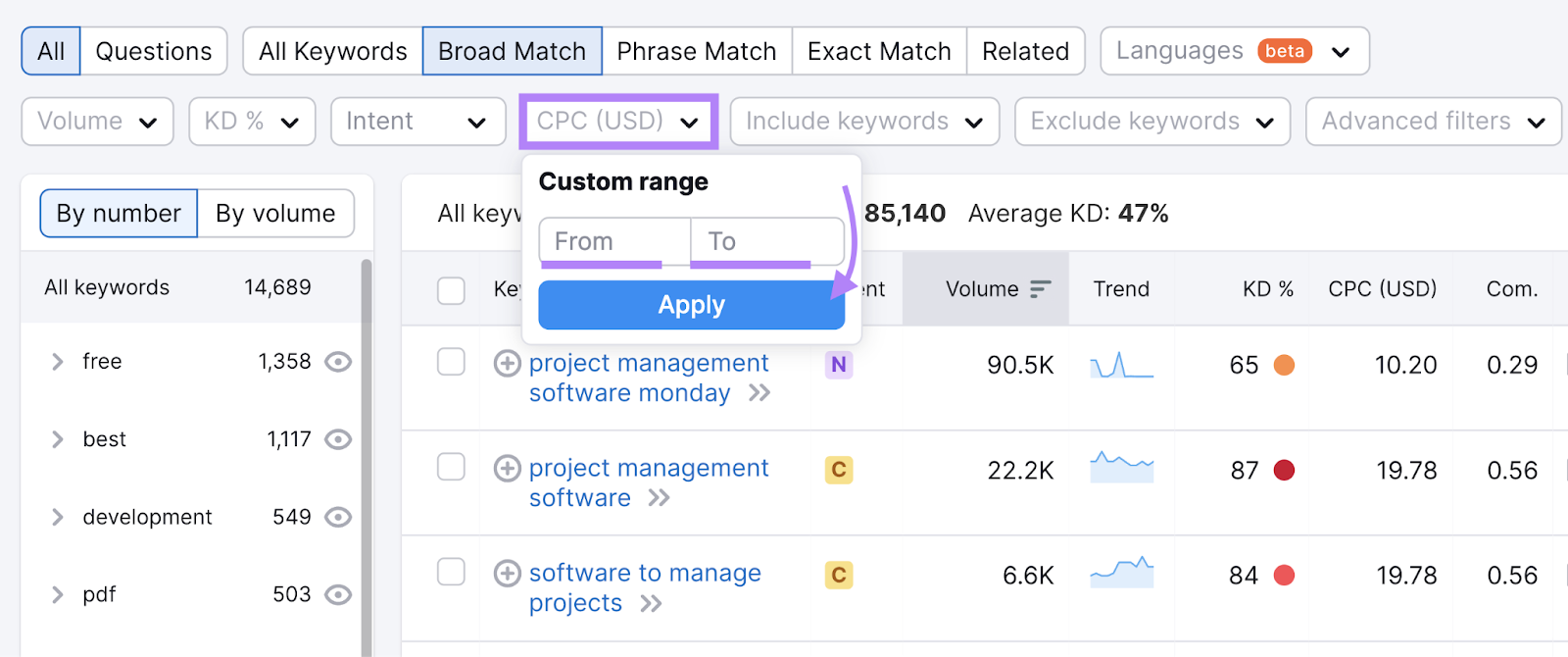The height and width of the screenshot is (657, 1568).
Task: Open the CPC (USD) filter dropdown
Action: pos(618,122)
